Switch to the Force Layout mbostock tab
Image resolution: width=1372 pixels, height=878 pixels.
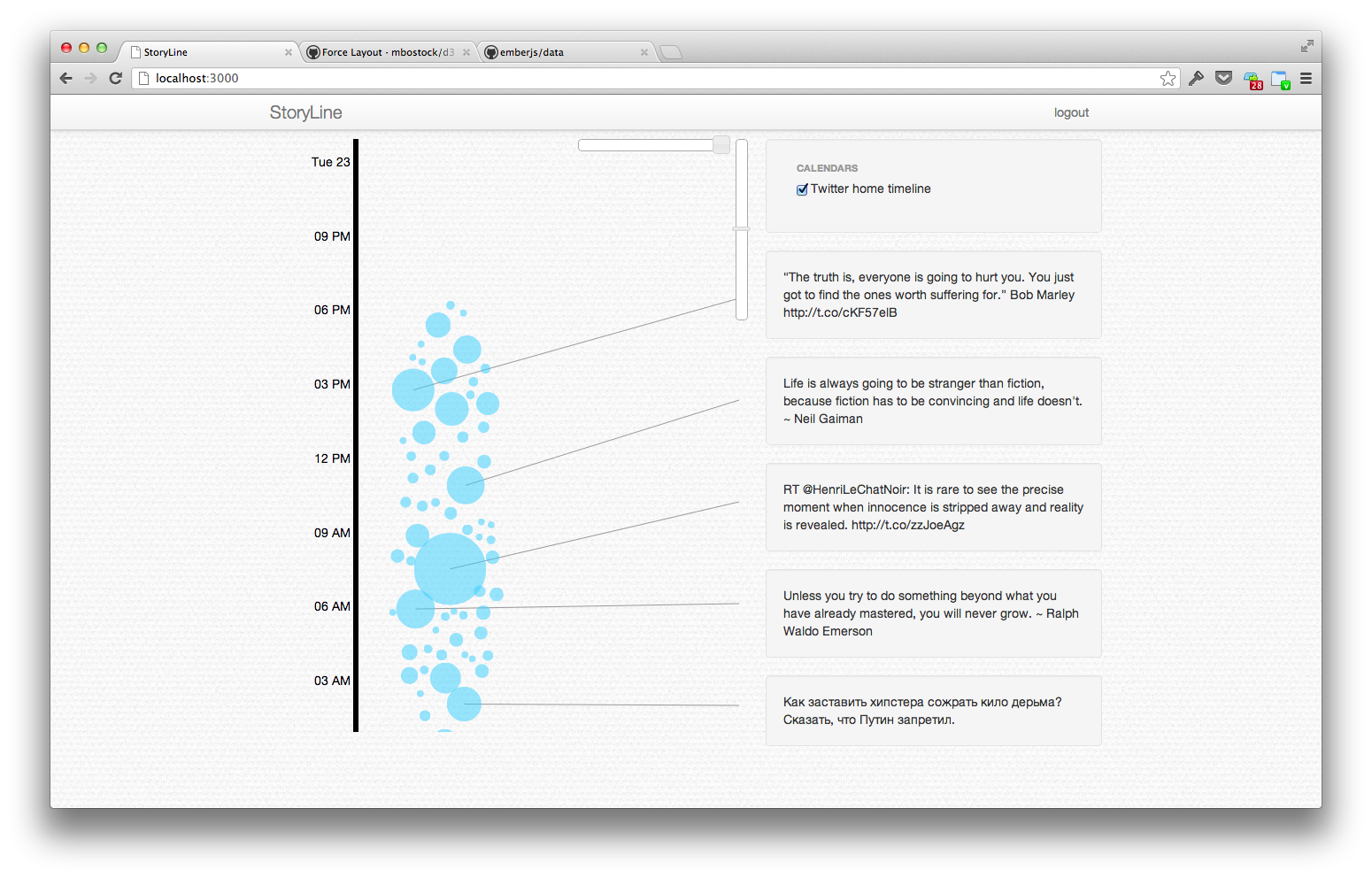[387, 53]
